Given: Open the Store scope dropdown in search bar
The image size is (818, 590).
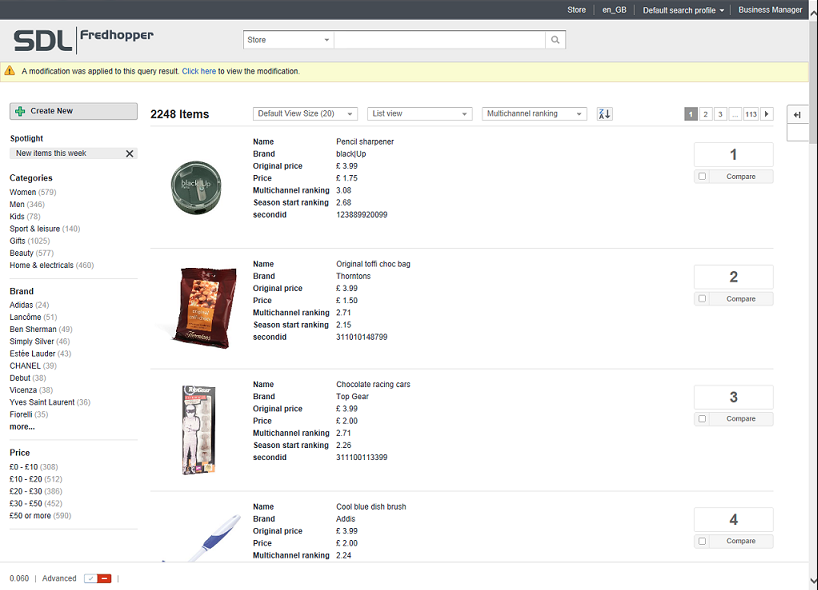Looking at the screenshot, I should pos(288,40).
